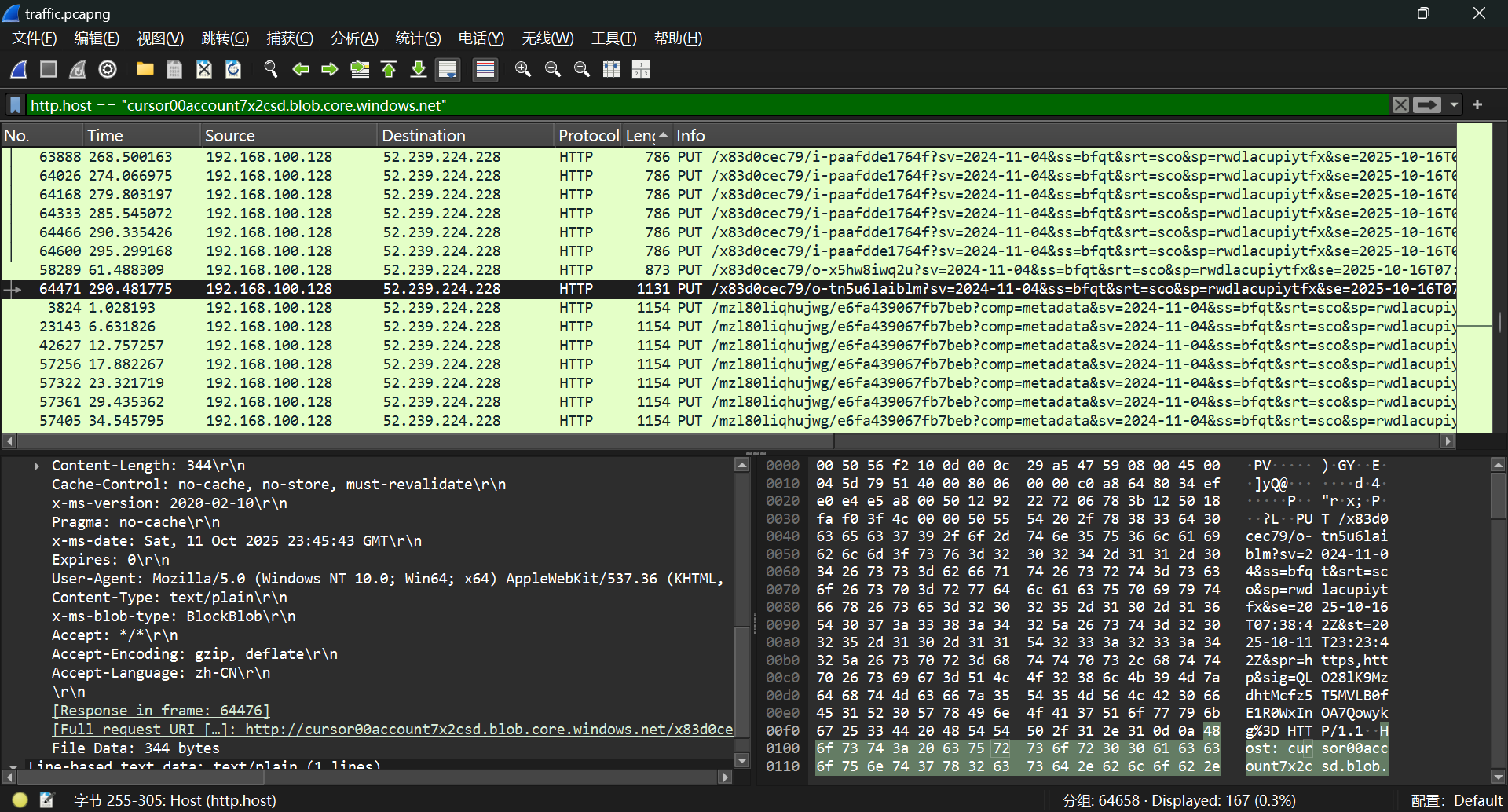Click the find packet magnifier icon

coord(271,70)
